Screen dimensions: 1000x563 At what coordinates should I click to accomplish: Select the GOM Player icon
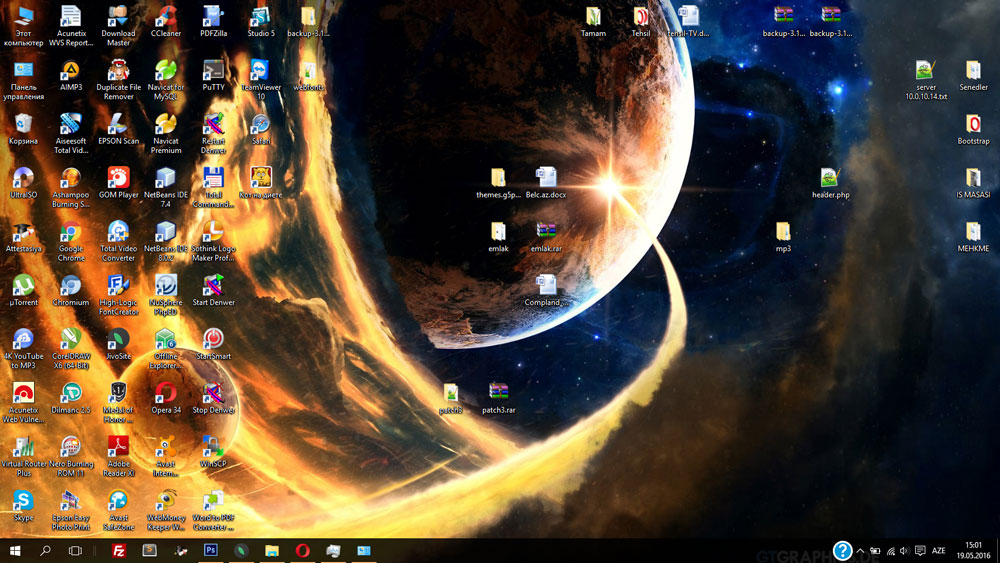pos(118,183)
